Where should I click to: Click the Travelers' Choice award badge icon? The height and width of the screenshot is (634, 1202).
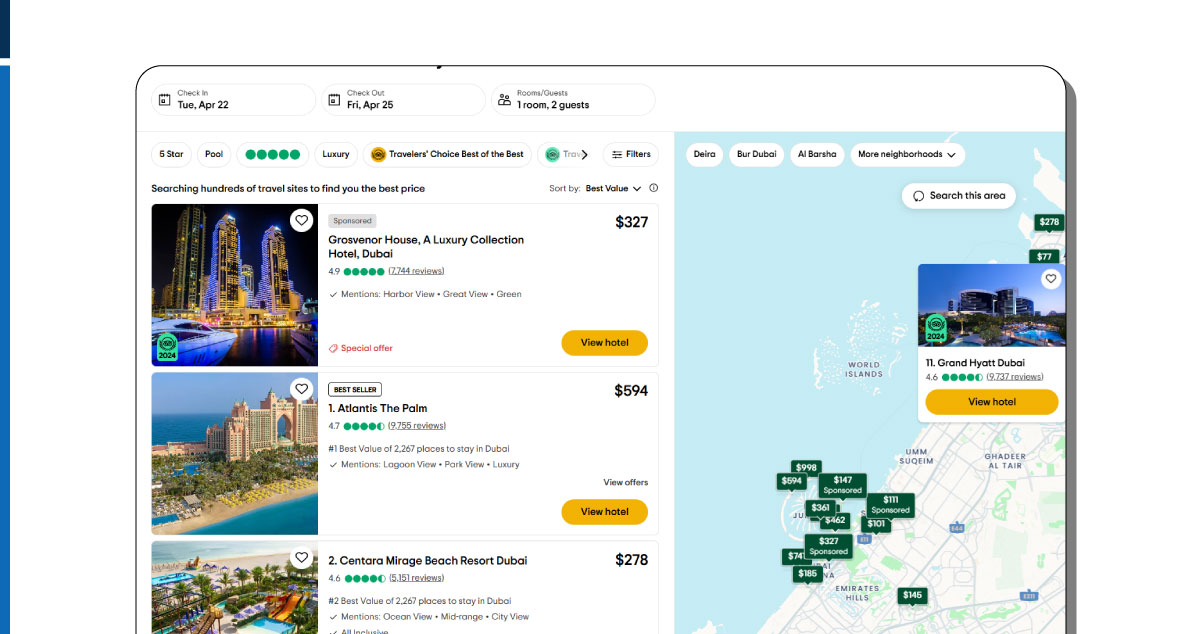tap(378, 154)
